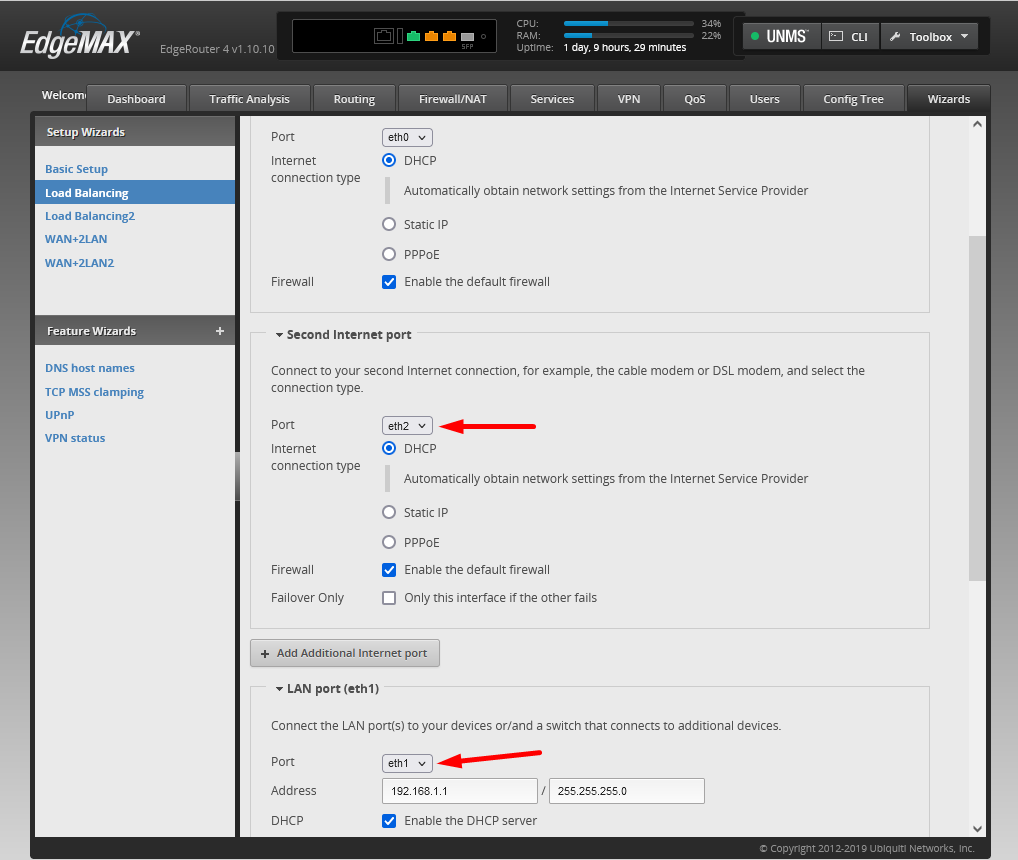Screen dimensions: 1018x860
Task: Click the plus icon beside Feature Wizards
Action: tap(220, 331)
